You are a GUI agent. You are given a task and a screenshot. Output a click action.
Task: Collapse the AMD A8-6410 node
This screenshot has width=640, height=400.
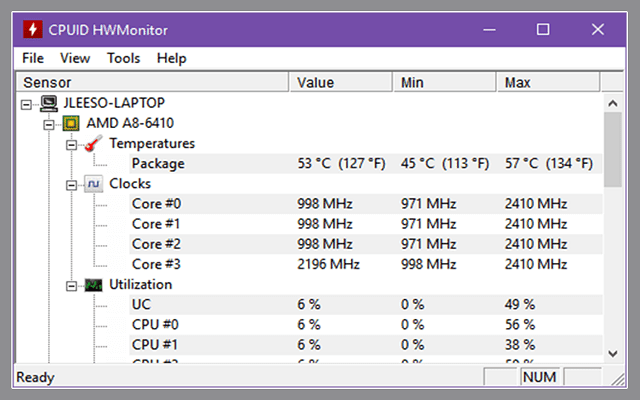pyautogui.click(x=49, y=125)
